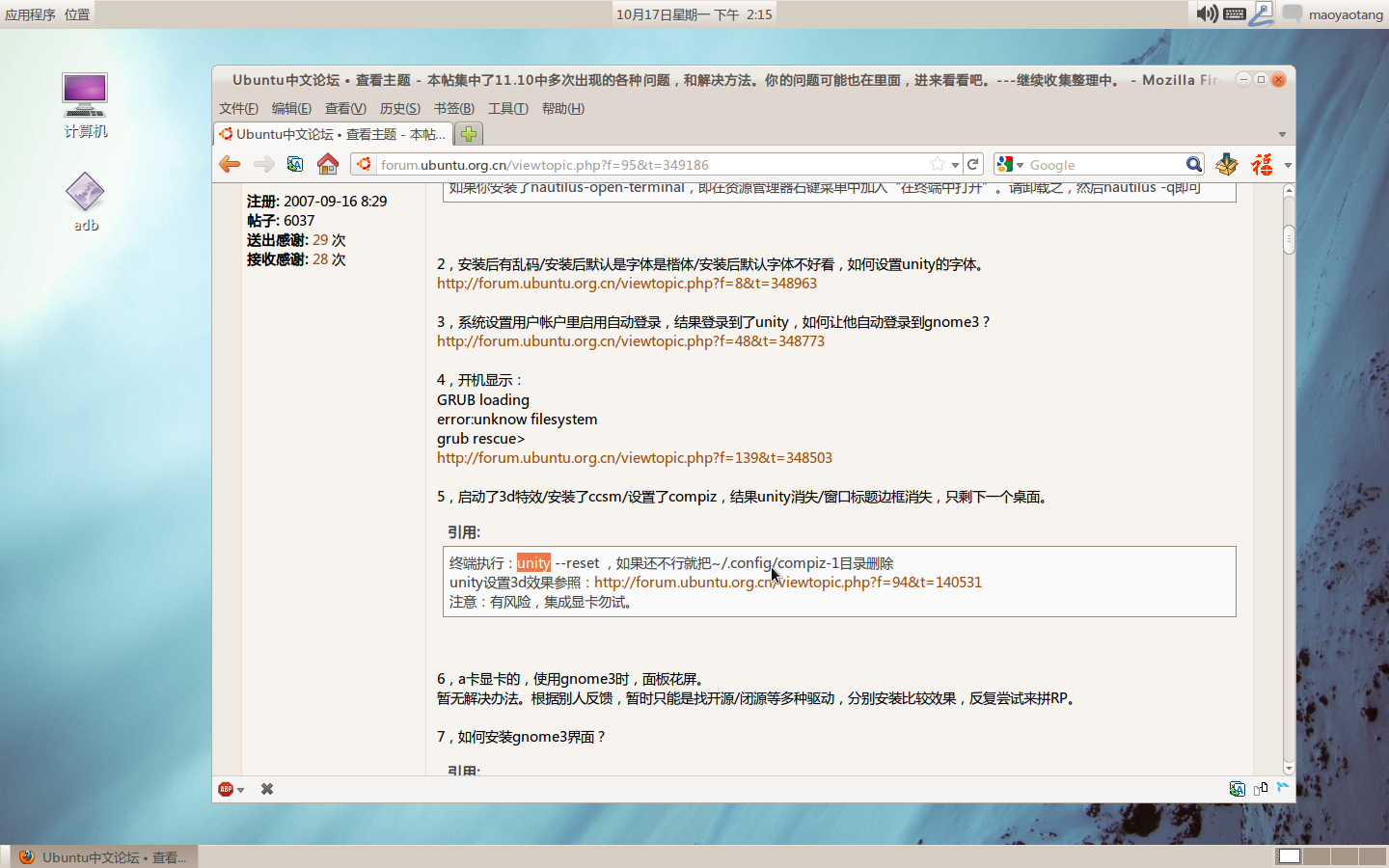Image resolution: width=1389 pixels, height=868 pixels.
Task: Click the post count 帖子: 6037
Action: coord(281,221)
